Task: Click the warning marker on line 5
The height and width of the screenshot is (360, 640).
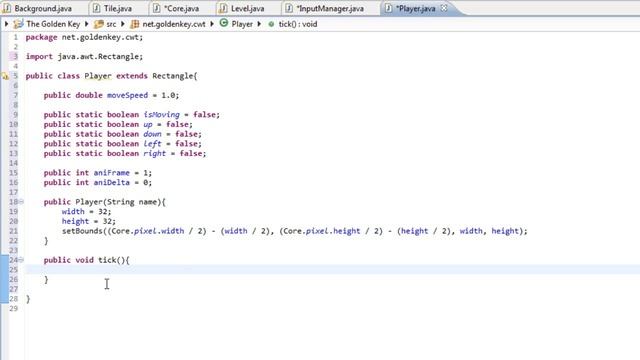Action: 5,76
